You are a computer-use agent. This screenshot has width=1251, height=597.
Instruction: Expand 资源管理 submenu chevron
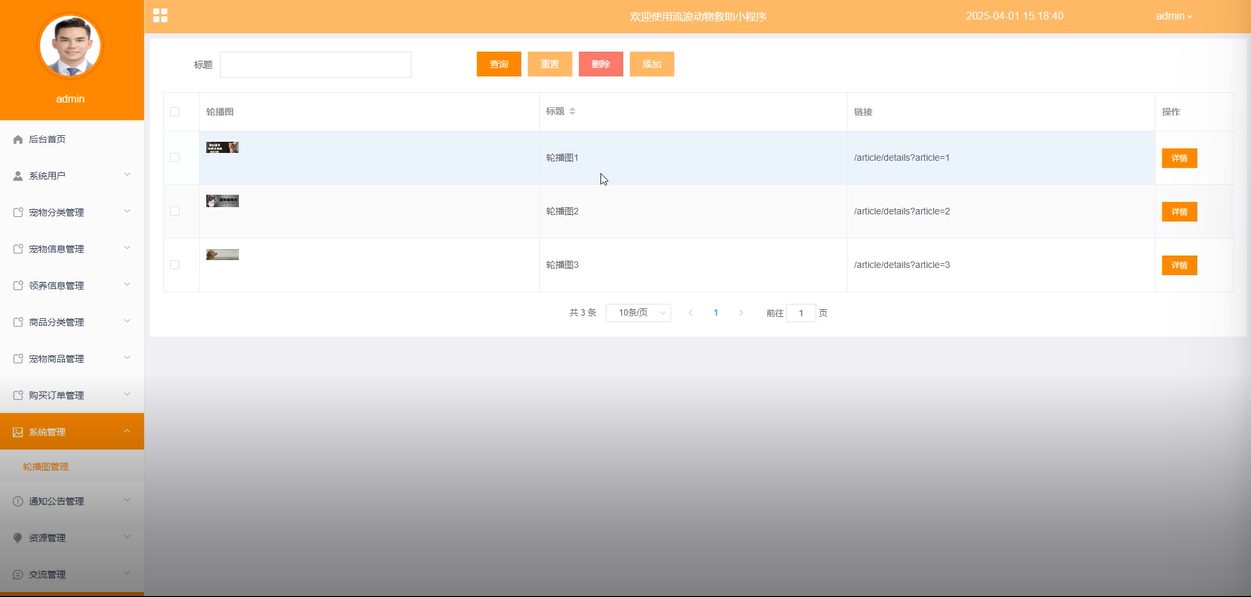(x=127, y=537)
